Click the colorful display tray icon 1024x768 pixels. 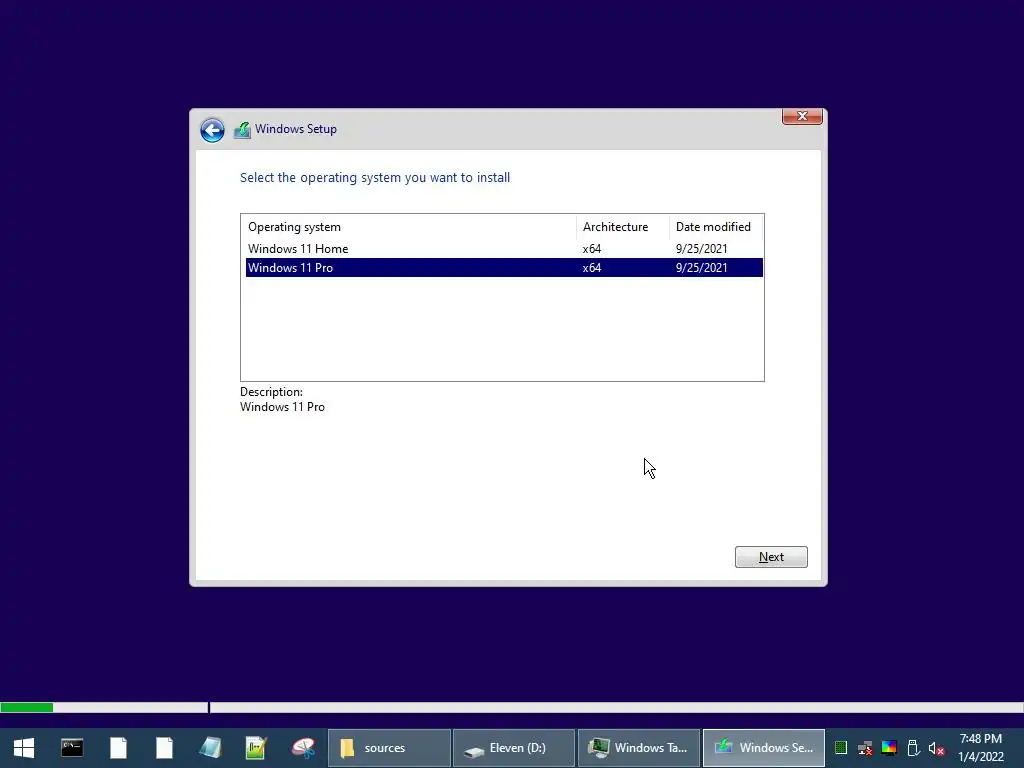(x=889, y=748)
